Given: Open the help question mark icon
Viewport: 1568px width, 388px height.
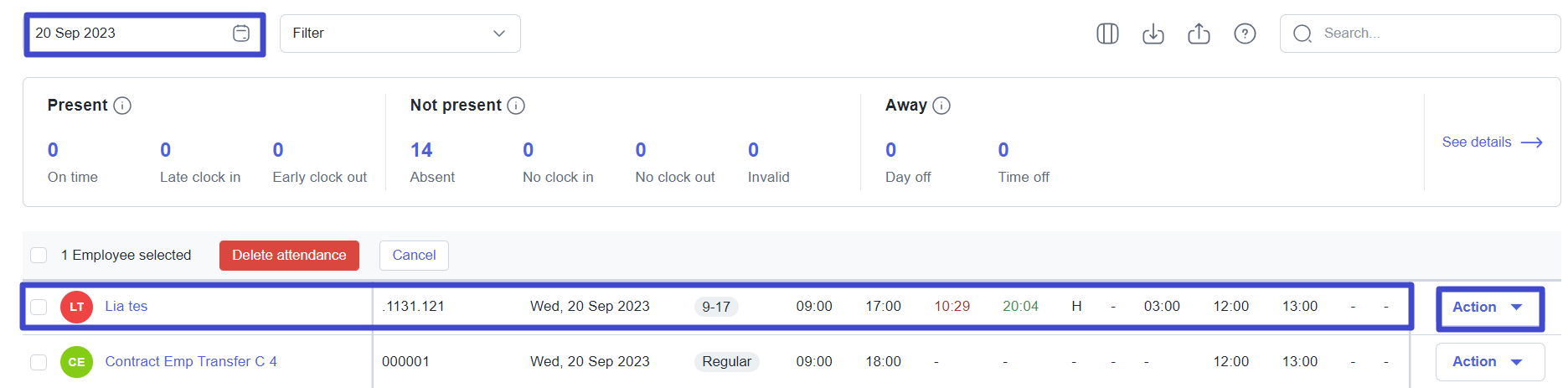Looking at the screenshot, I should (1245, 34).
